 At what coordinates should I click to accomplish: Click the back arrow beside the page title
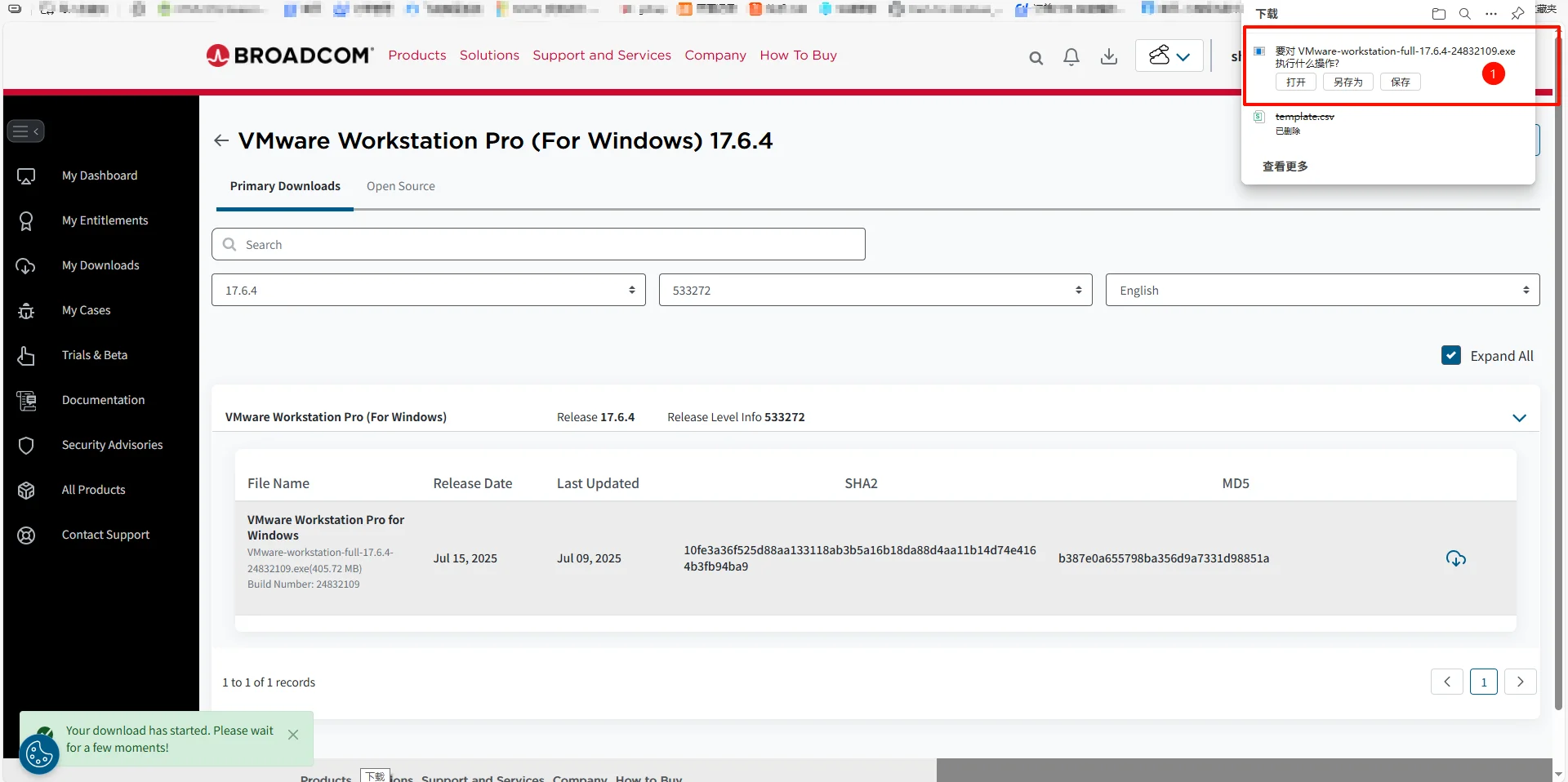coord(220,140)
